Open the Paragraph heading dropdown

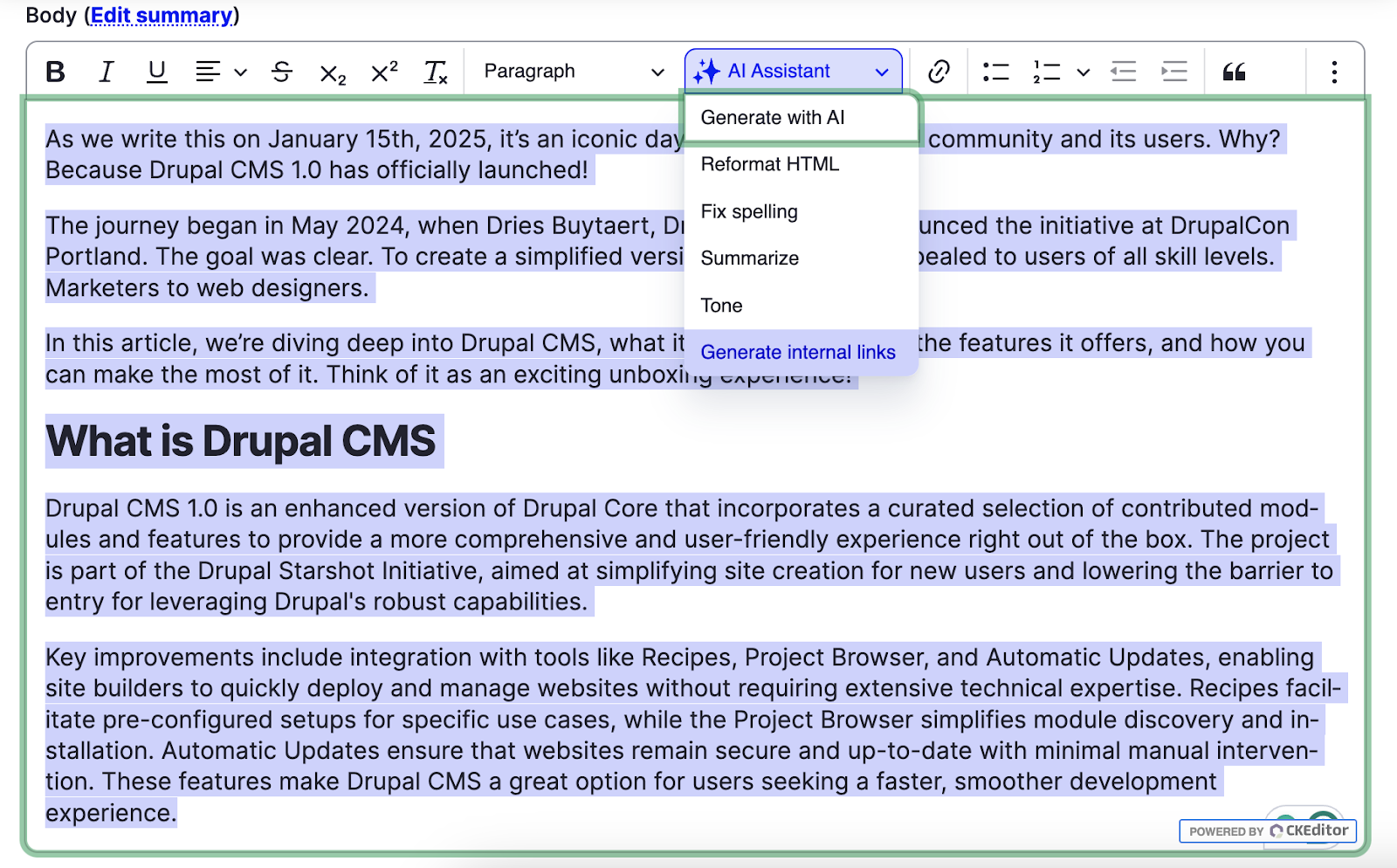coord(574,72)
